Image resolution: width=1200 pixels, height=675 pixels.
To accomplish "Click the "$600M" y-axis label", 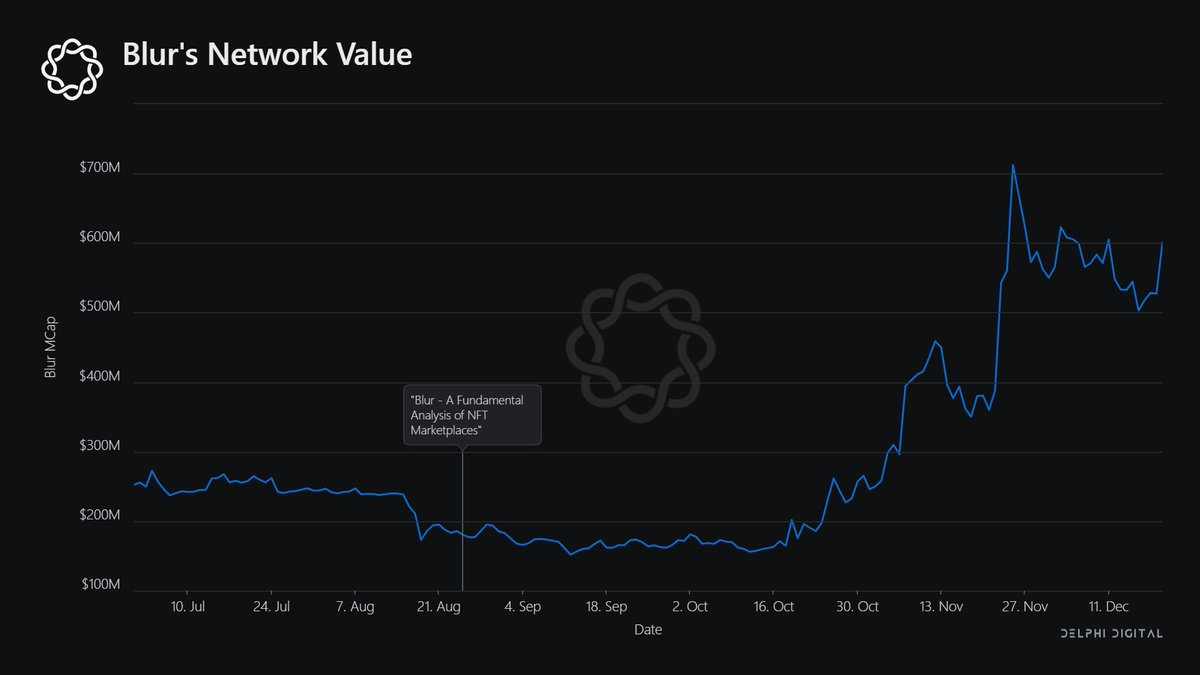I will [x=100, y=237].
